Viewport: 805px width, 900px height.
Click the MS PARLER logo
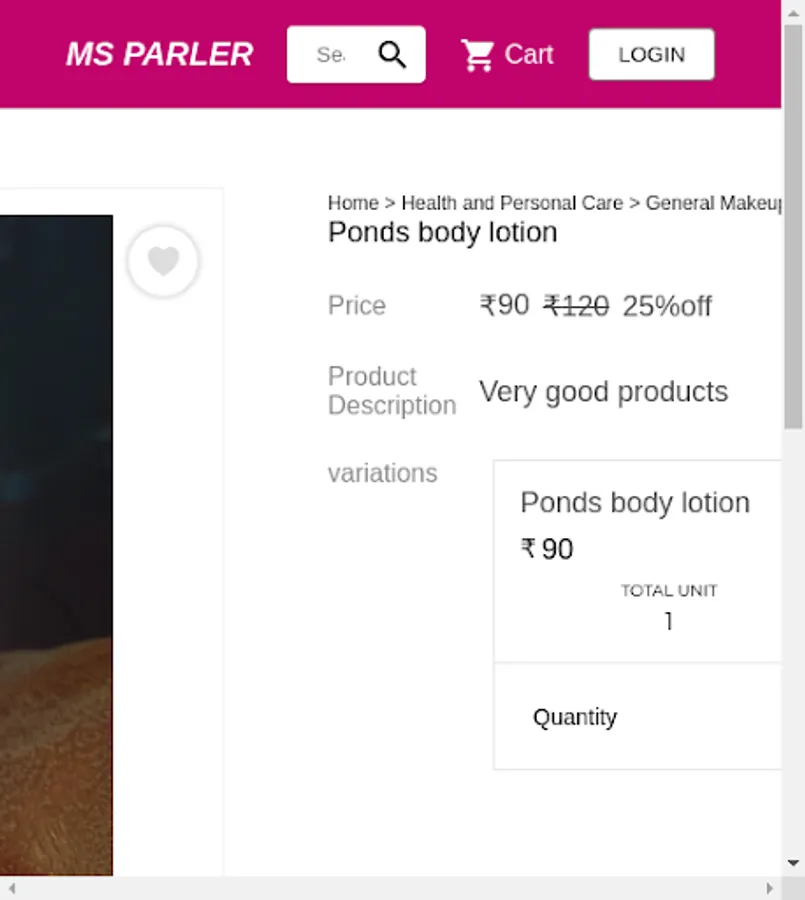pos(160,55)
